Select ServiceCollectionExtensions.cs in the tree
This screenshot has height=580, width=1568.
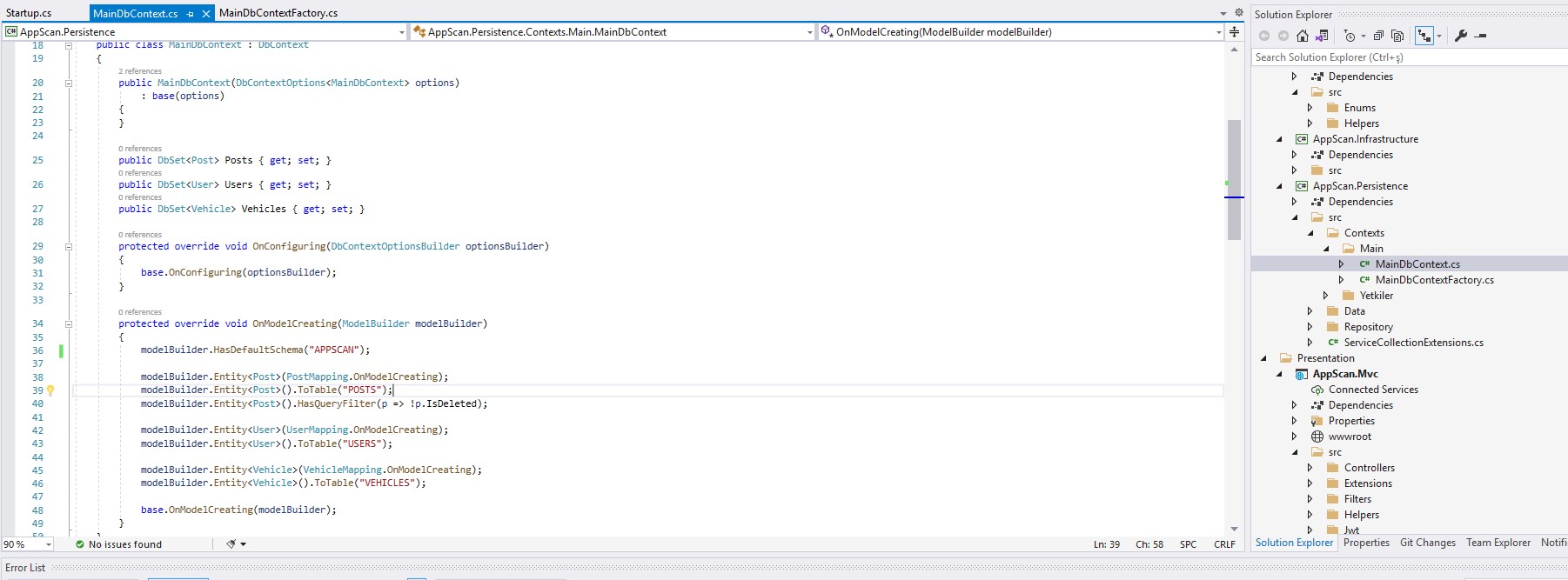coord(1413,343)
